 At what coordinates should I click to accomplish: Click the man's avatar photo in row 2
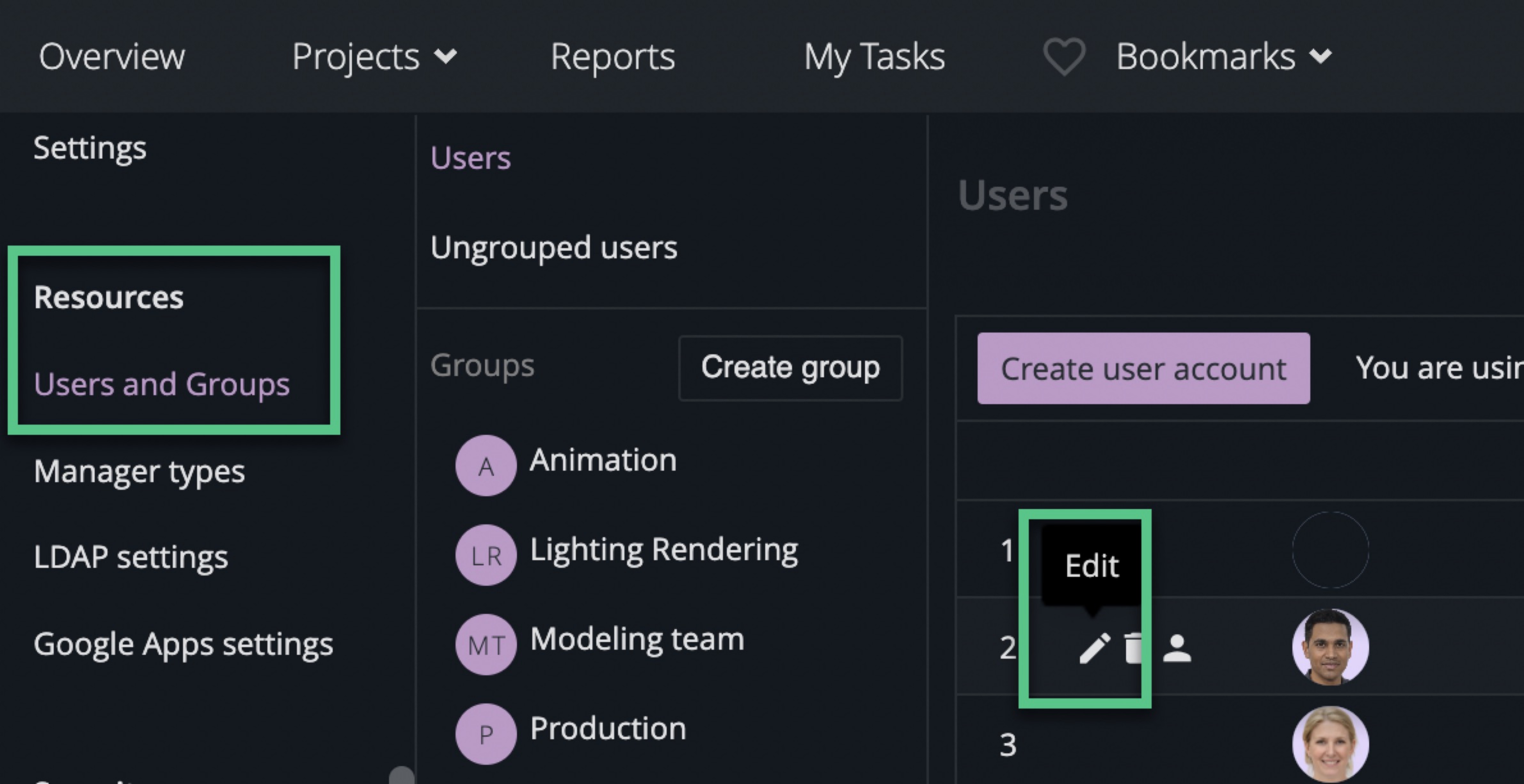1330,647
